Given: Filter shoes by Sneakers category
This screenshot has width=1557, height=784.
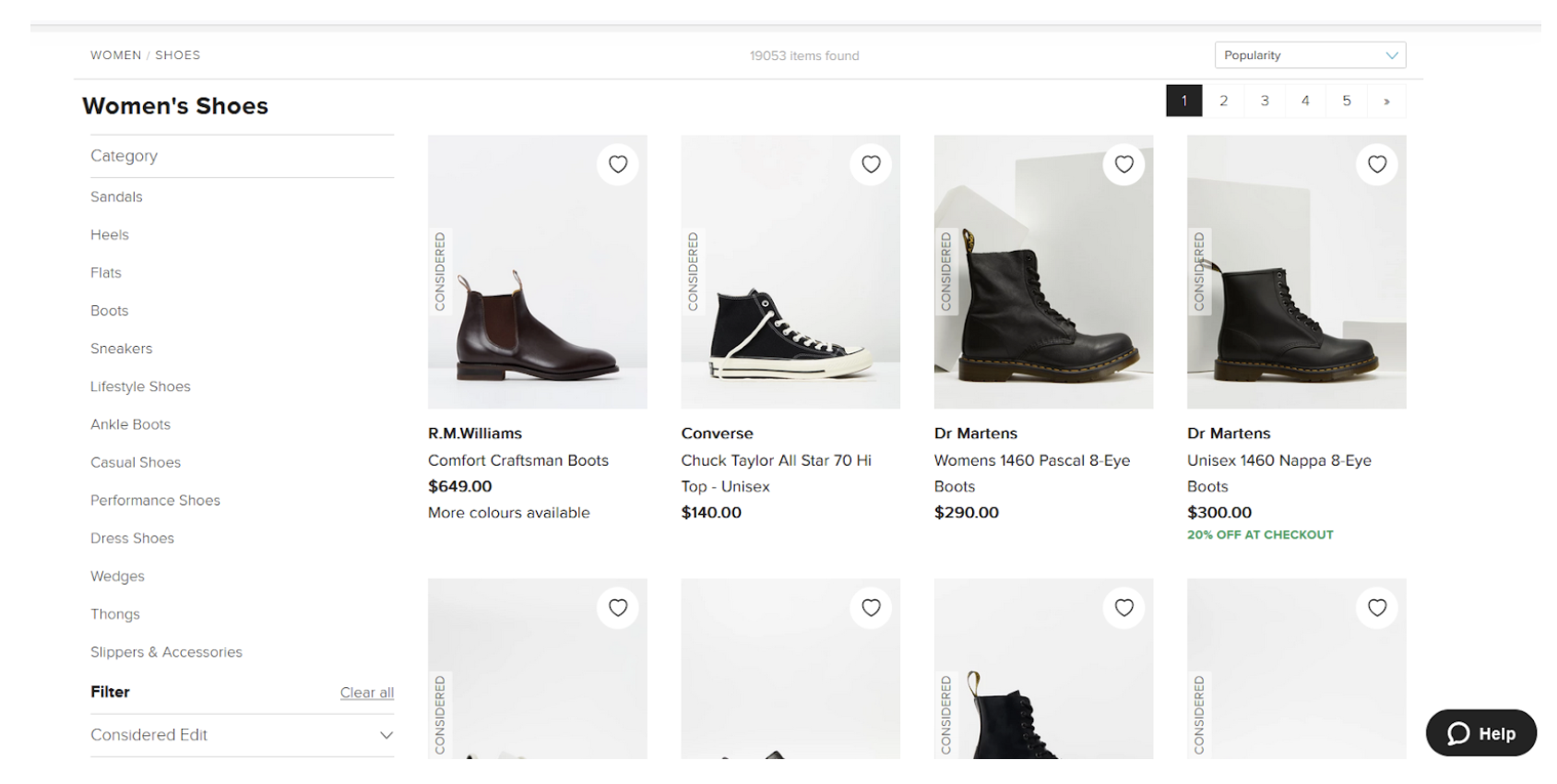Looking at the screenshot, I should [121, 349].
